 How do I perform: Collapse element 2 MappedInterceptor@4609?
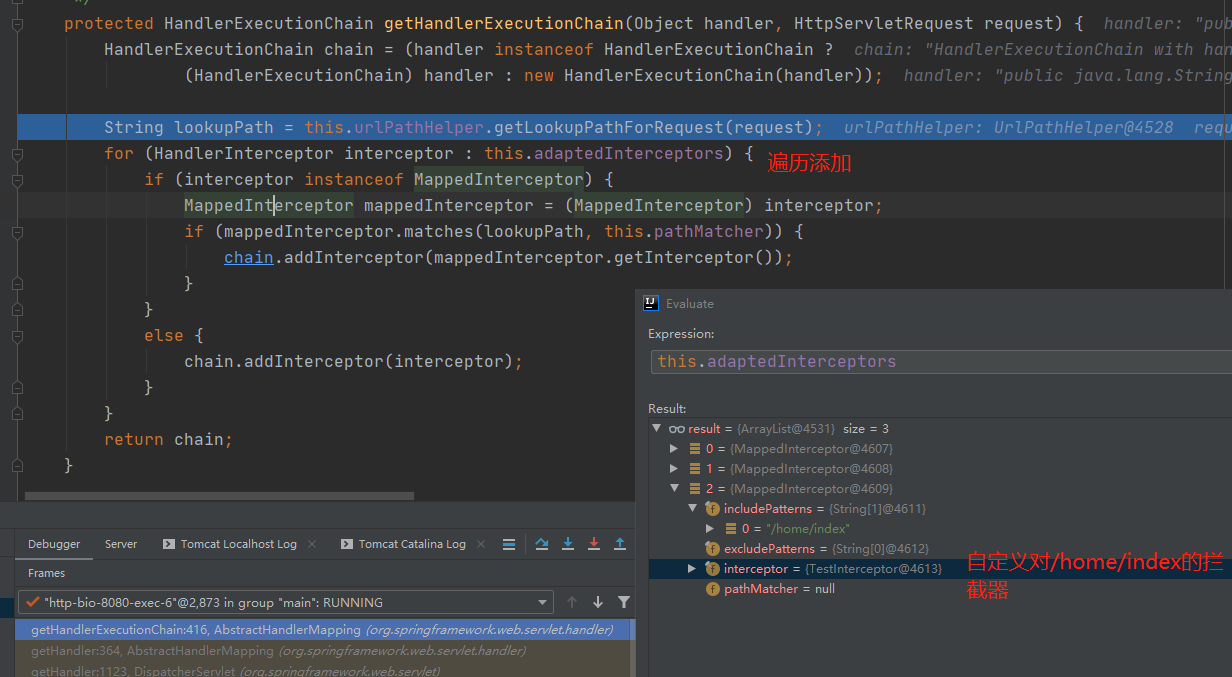pyautogui.click(x=675, y=489)
